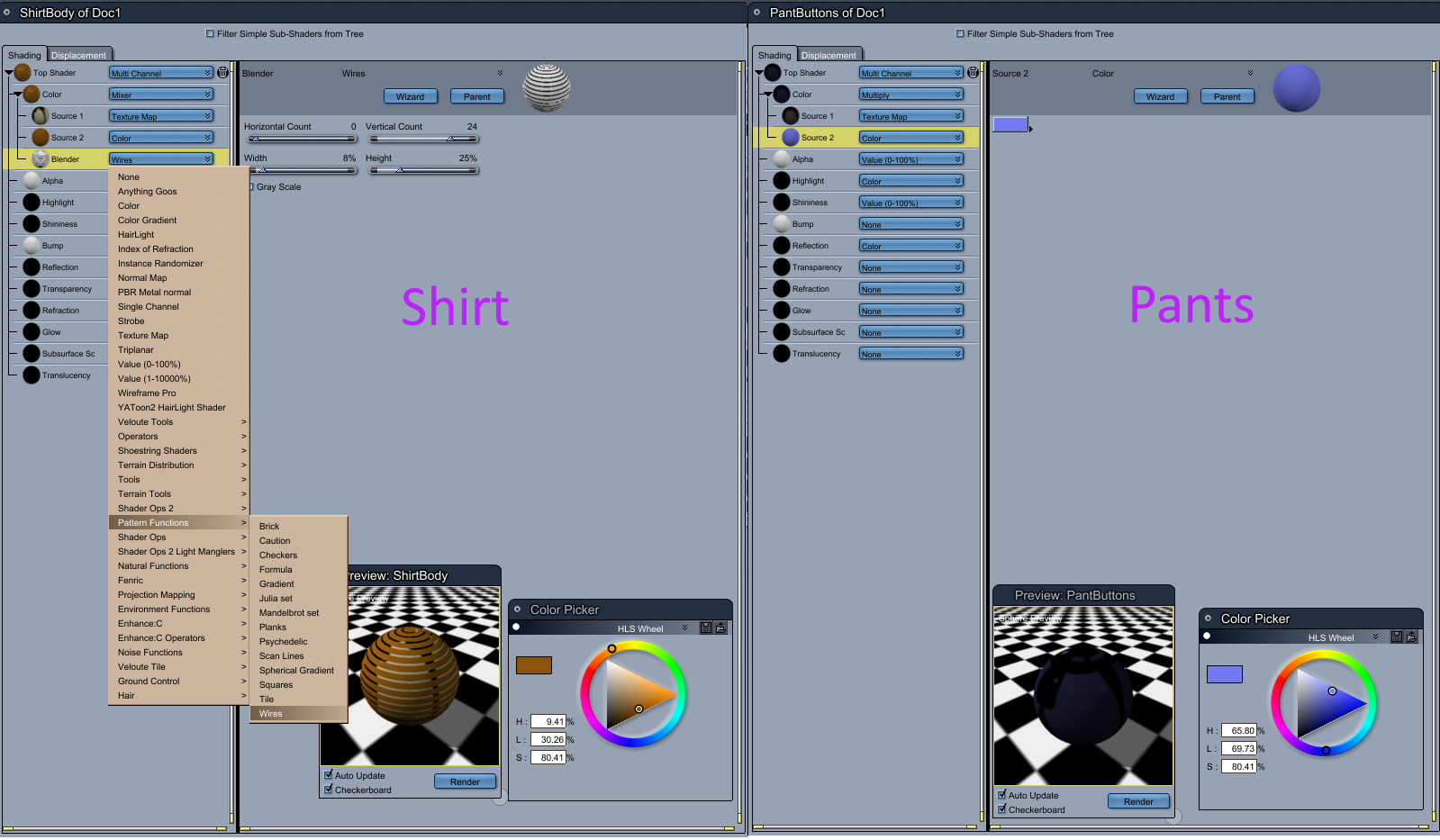This screenshot has height=840, width=1440.
Task: Select the Color sphere icon in ShirtBody tree
Action: pos(32,94)
